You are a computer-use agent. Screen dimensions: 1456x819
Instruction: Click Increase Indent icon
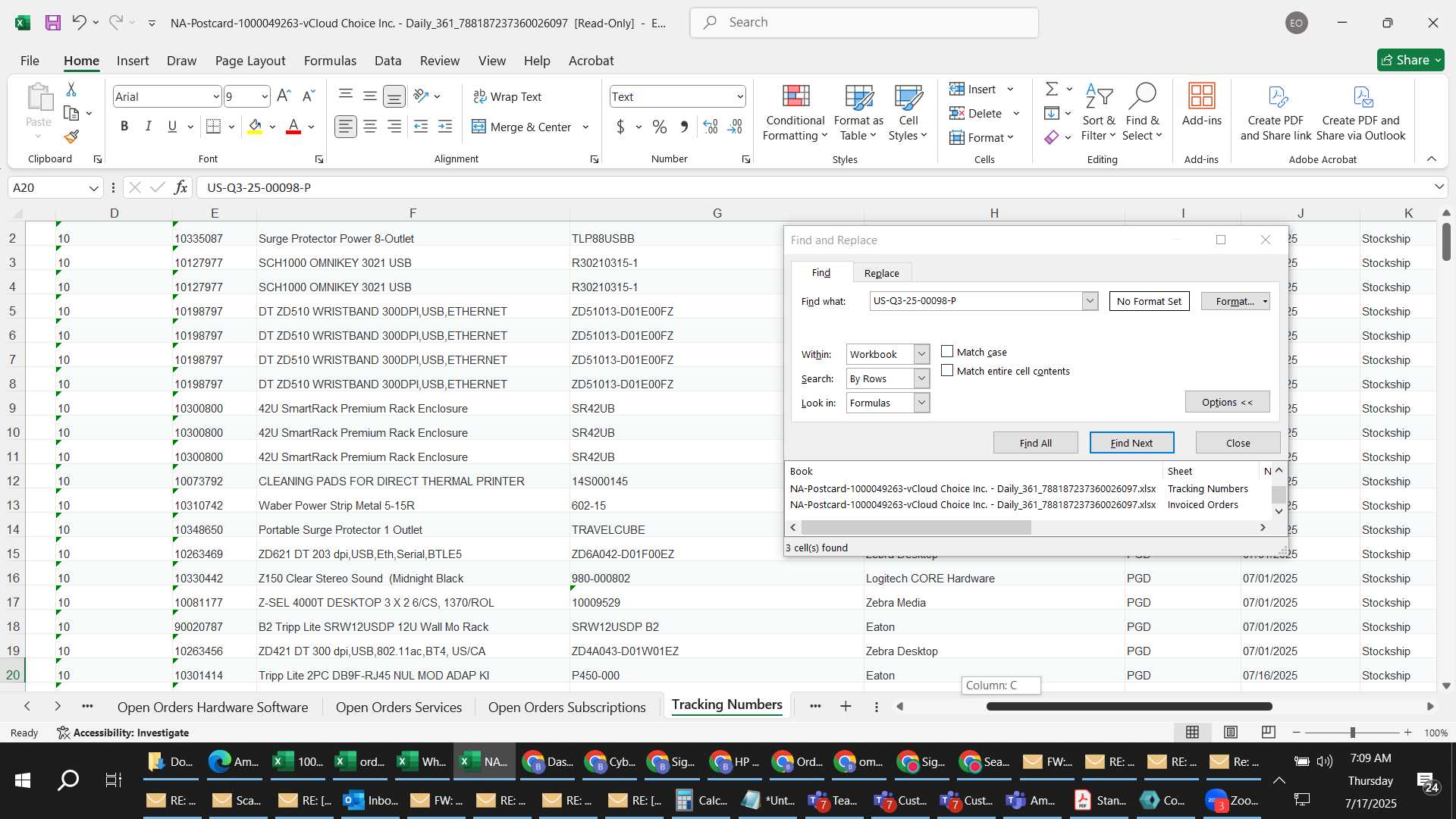[x=445, y=127]
